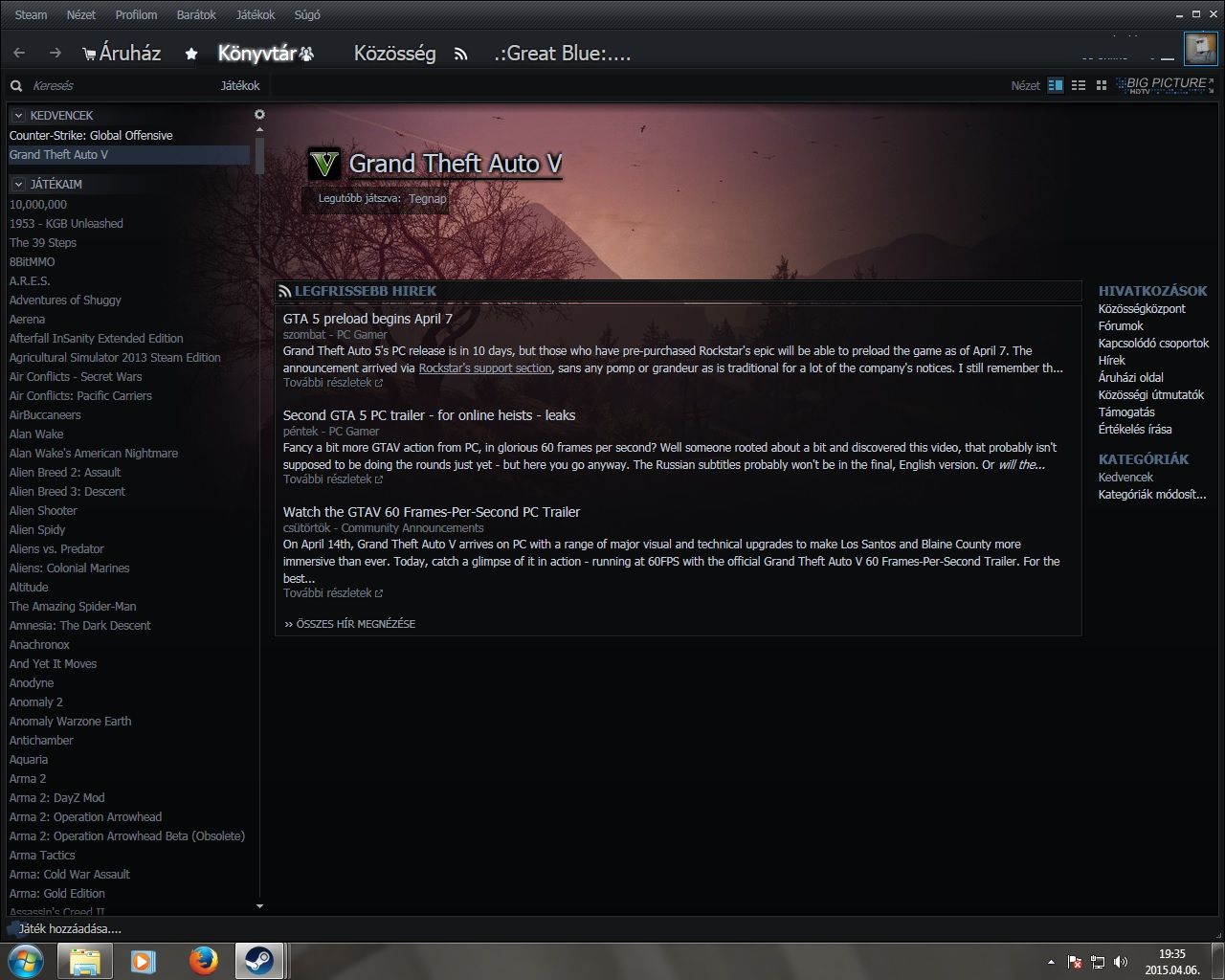Click the RSS feed icon after Közösség
The height and width of the screenshot is (980, 1225).
point(460,55)
